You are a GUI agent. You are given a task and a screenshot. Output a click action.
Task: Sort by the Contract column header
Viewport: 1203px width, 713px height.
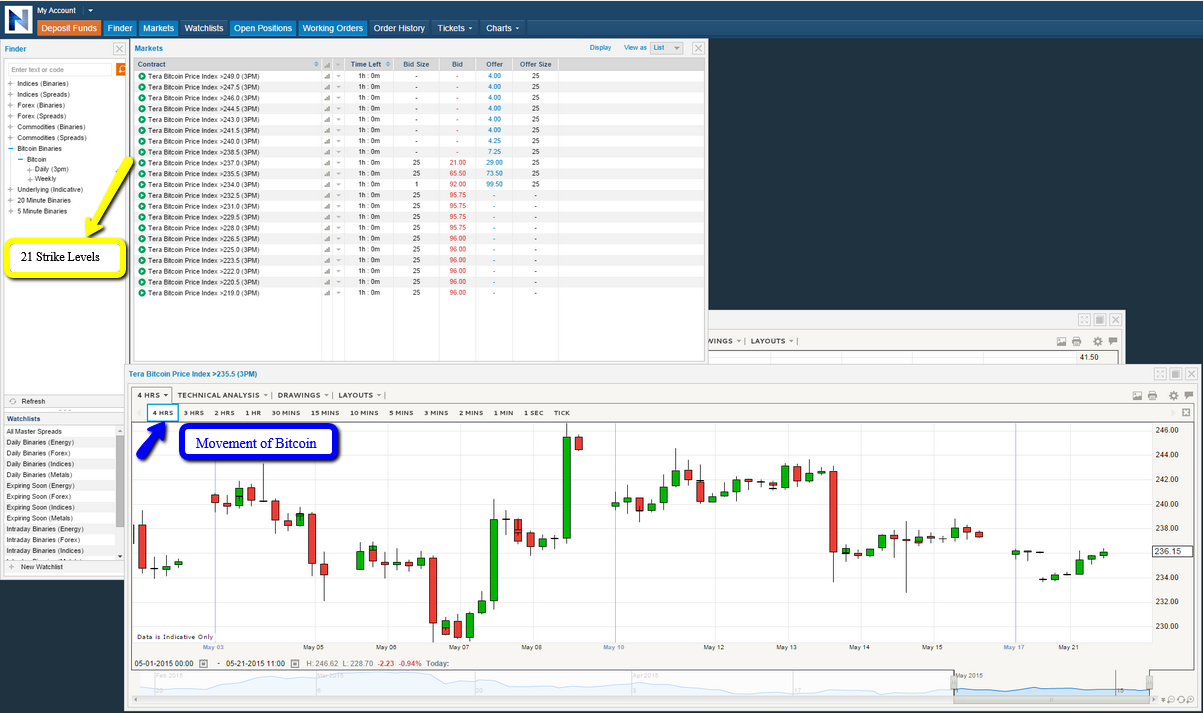[x=228, y=64]
